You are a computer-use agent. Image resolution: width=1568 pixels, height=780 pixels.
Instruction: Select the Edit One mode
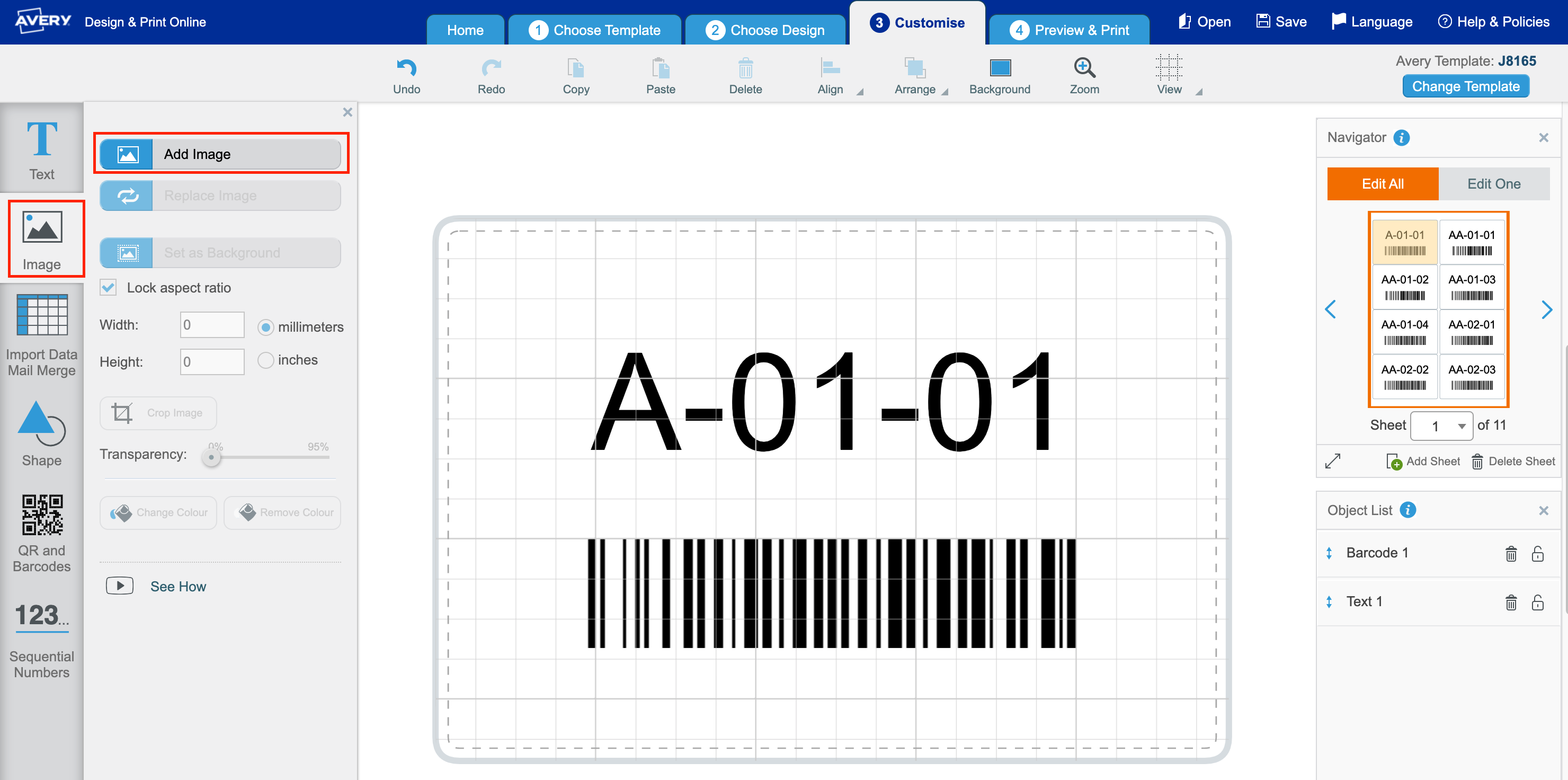pyautogui.click(x=1494, y=183)
